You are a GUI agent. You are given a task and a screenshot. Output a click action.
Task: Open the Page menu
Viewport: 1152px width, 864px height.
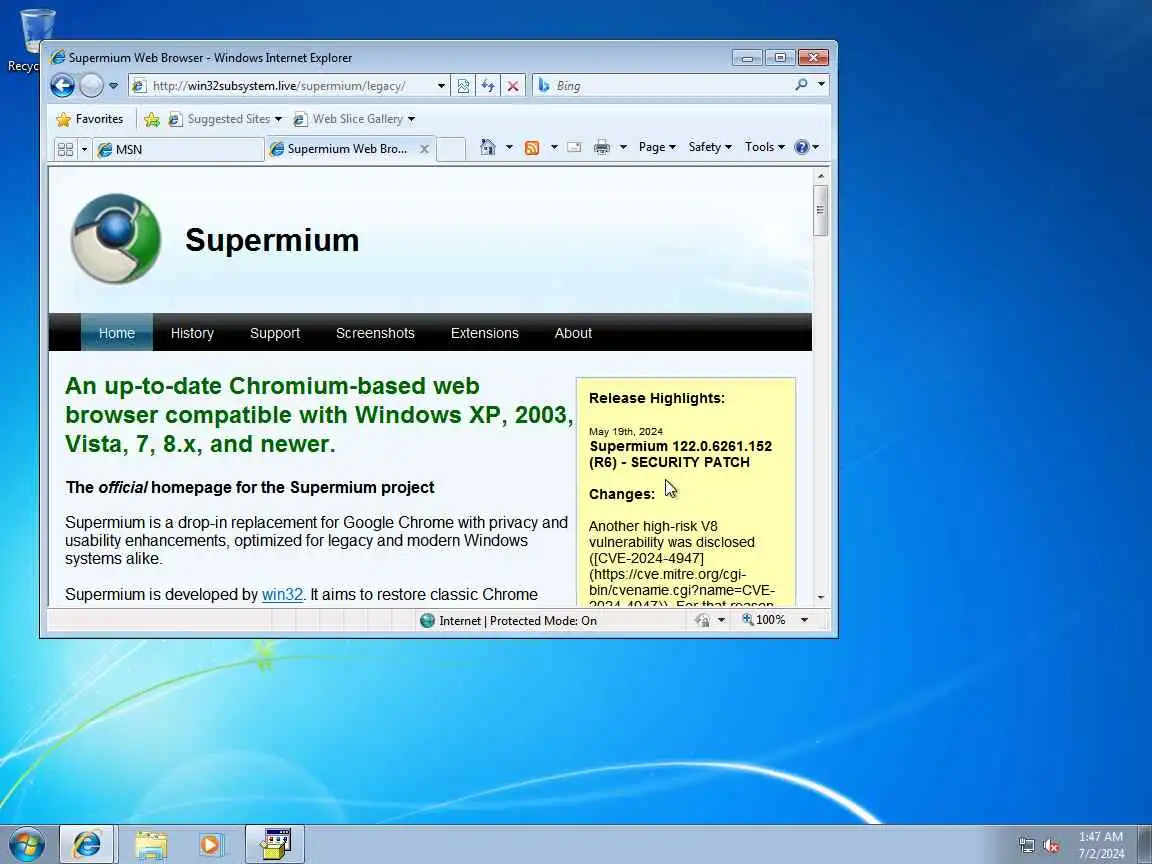tap(657, 147)
